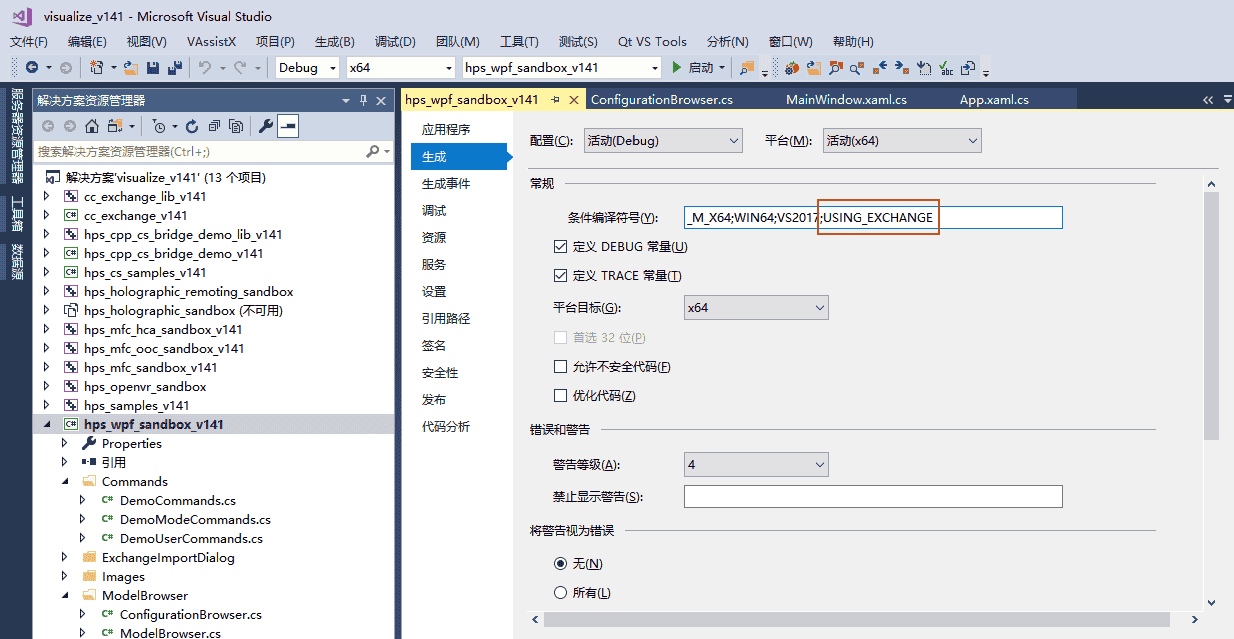Open the 工具箱 side tab
Viewport: 1234px width, 639px height.
click(x=16, y=213)
